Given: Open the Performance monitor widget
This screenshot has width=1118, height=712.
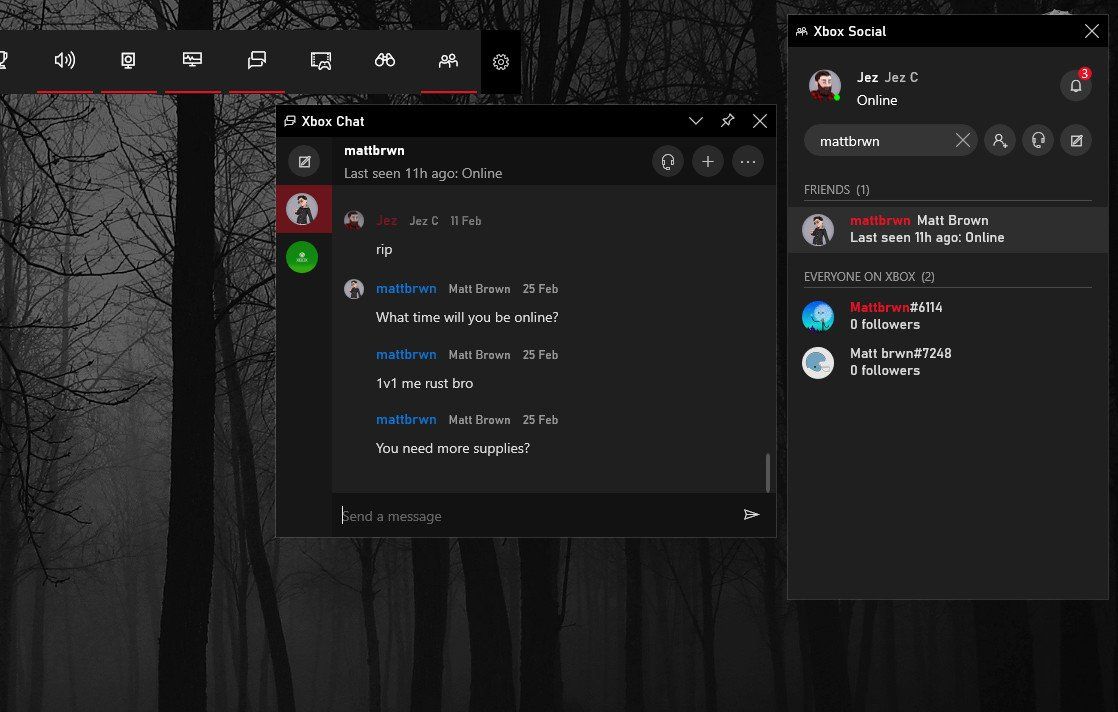Looking at the screenshot, I should [x=192, y=60].
